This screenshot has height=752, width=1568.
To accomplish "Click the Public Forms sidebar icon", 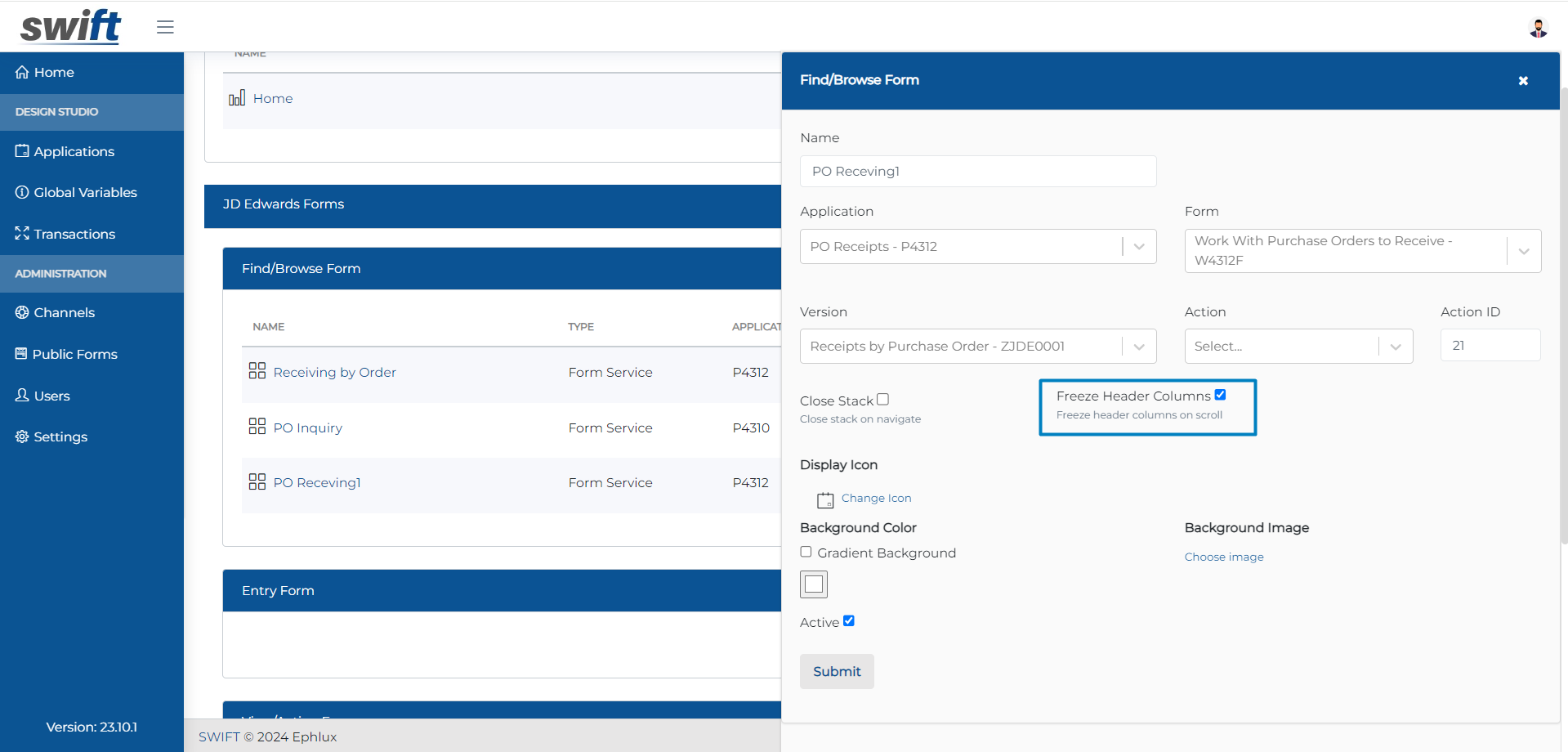I will pos(21,354).
